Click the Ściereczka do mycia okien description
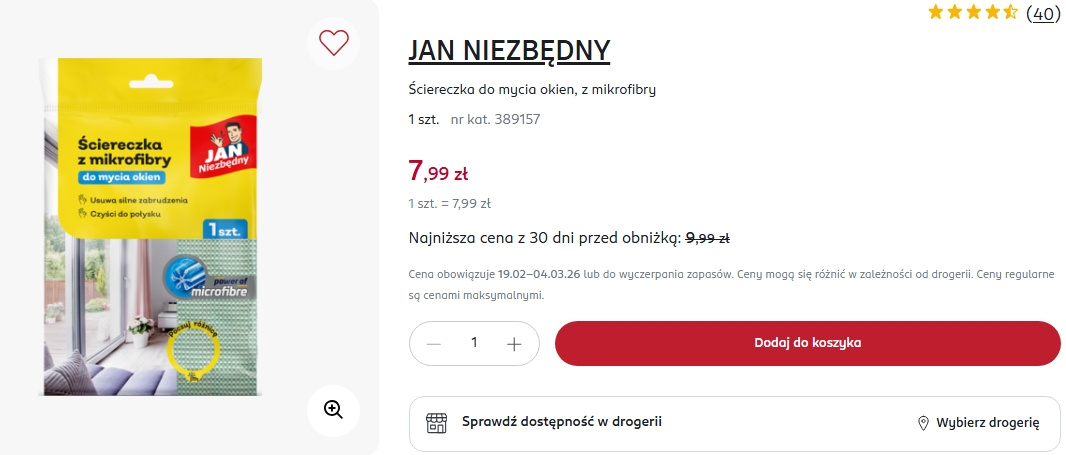This screenshot has height=455, width=1066. [x=532, y=90]
